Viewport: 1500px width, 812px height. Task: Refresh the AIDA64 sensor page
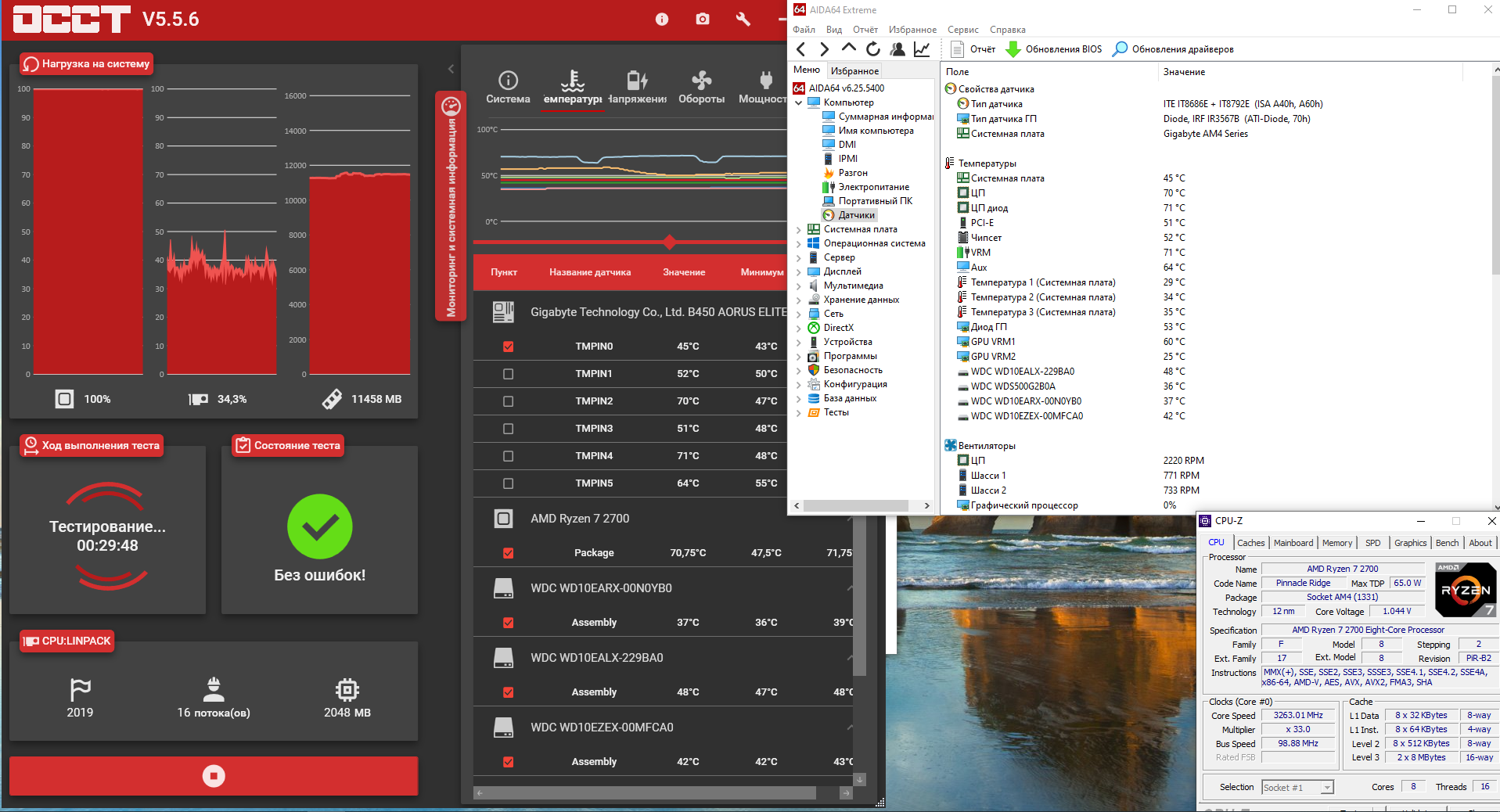pos(873,49)
